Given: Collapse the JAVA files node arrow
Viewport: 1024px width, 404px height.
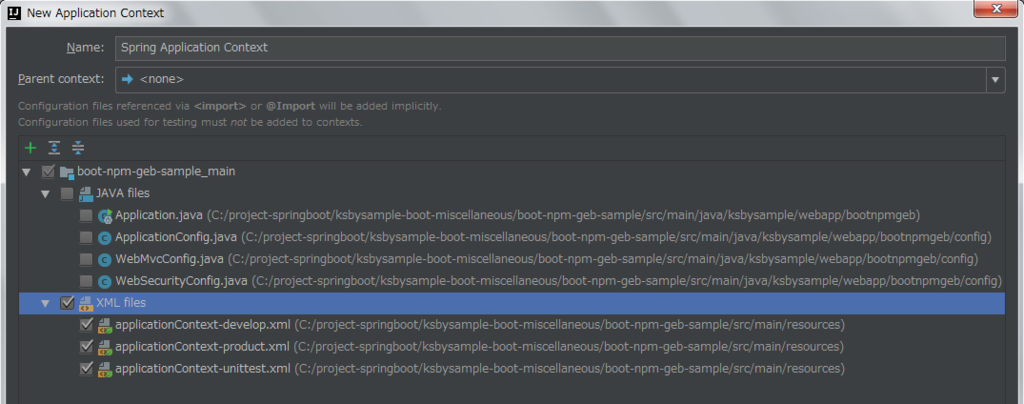Looking at the screenshot, I should [46, 194].
